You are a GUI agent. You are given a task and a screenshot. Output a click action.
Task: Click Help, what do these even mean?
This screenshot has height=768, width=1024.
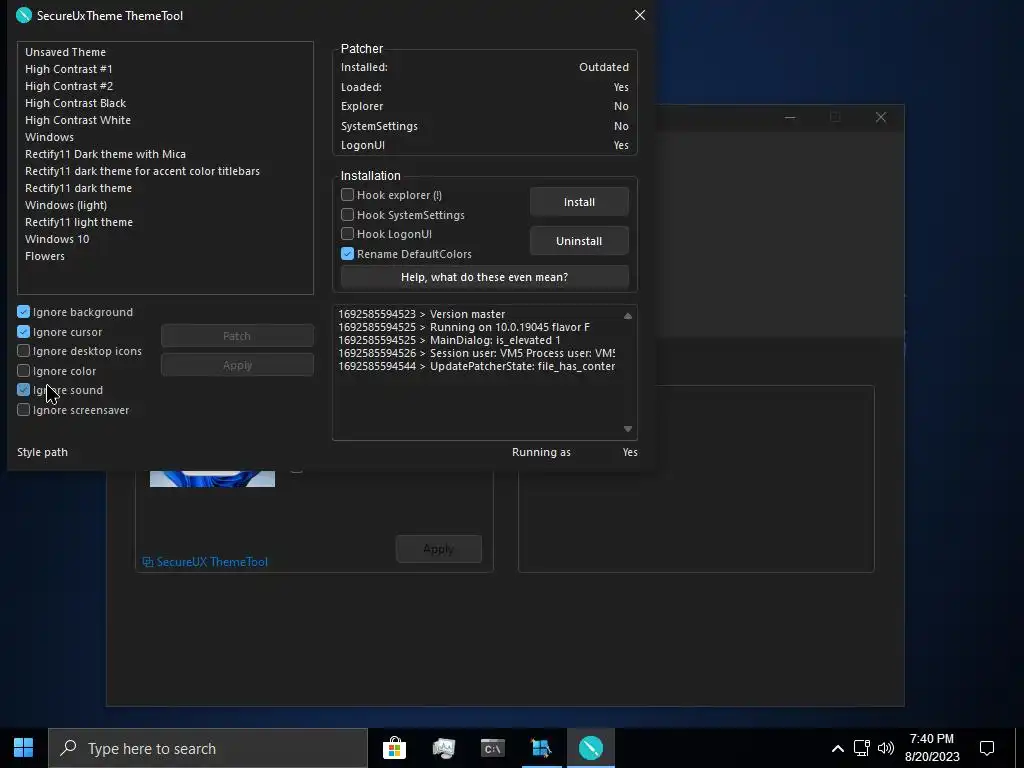pos(485,277)
